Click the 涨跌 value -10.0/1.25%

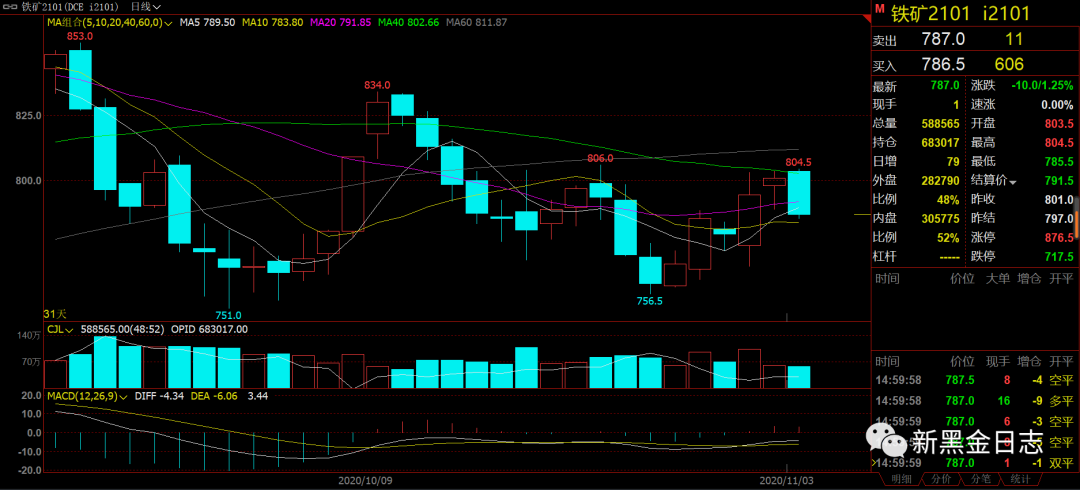point(1042,85)
